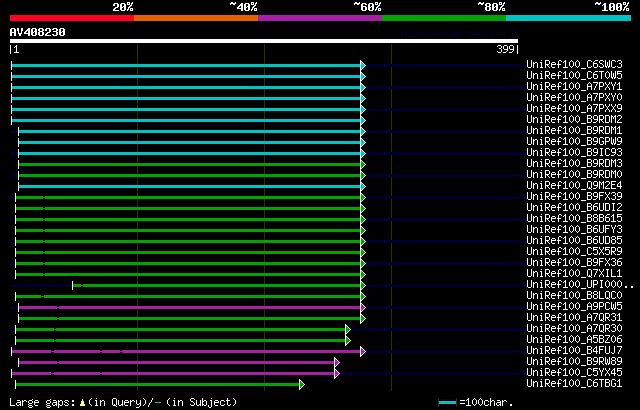This screenshot has height=410, width=640.
Task: Click the cyan ~100% legend color bar
Action: [569, 18]
